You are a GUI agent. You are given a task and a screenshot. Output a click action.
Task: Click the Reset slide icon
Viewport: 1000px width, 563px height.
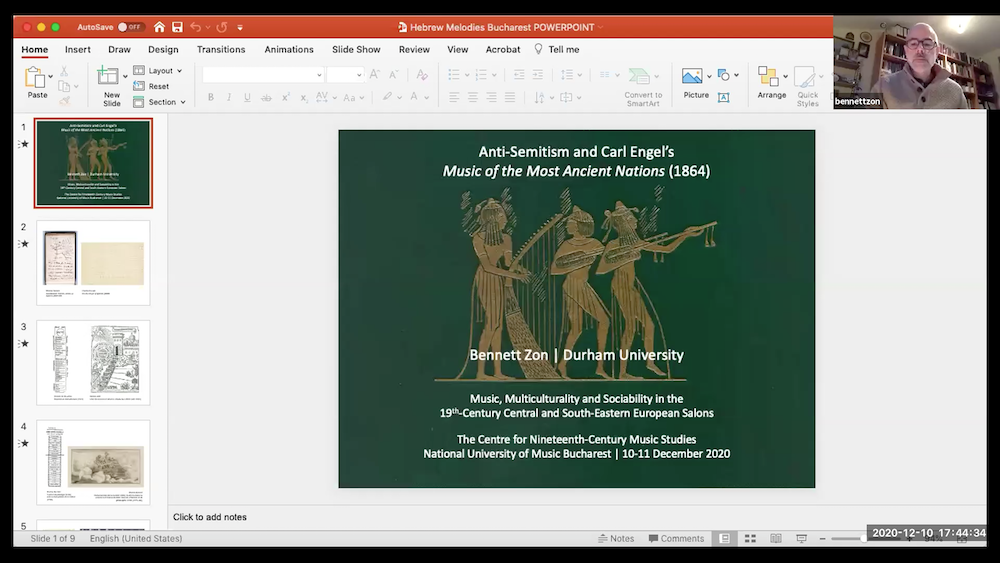click(138, 86)
